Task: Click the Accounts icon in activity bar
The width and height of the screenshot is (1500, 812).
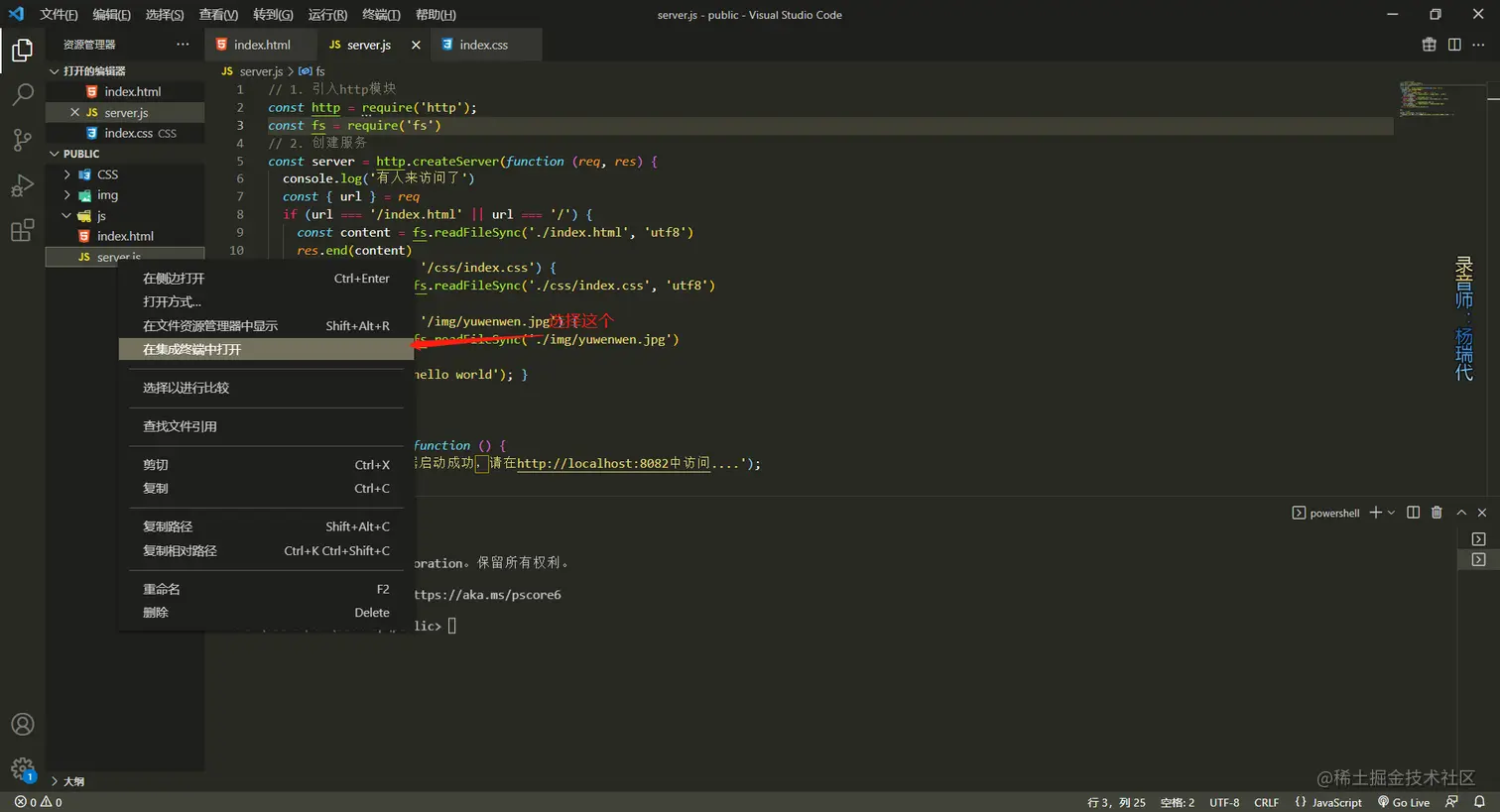Action: 22,725
